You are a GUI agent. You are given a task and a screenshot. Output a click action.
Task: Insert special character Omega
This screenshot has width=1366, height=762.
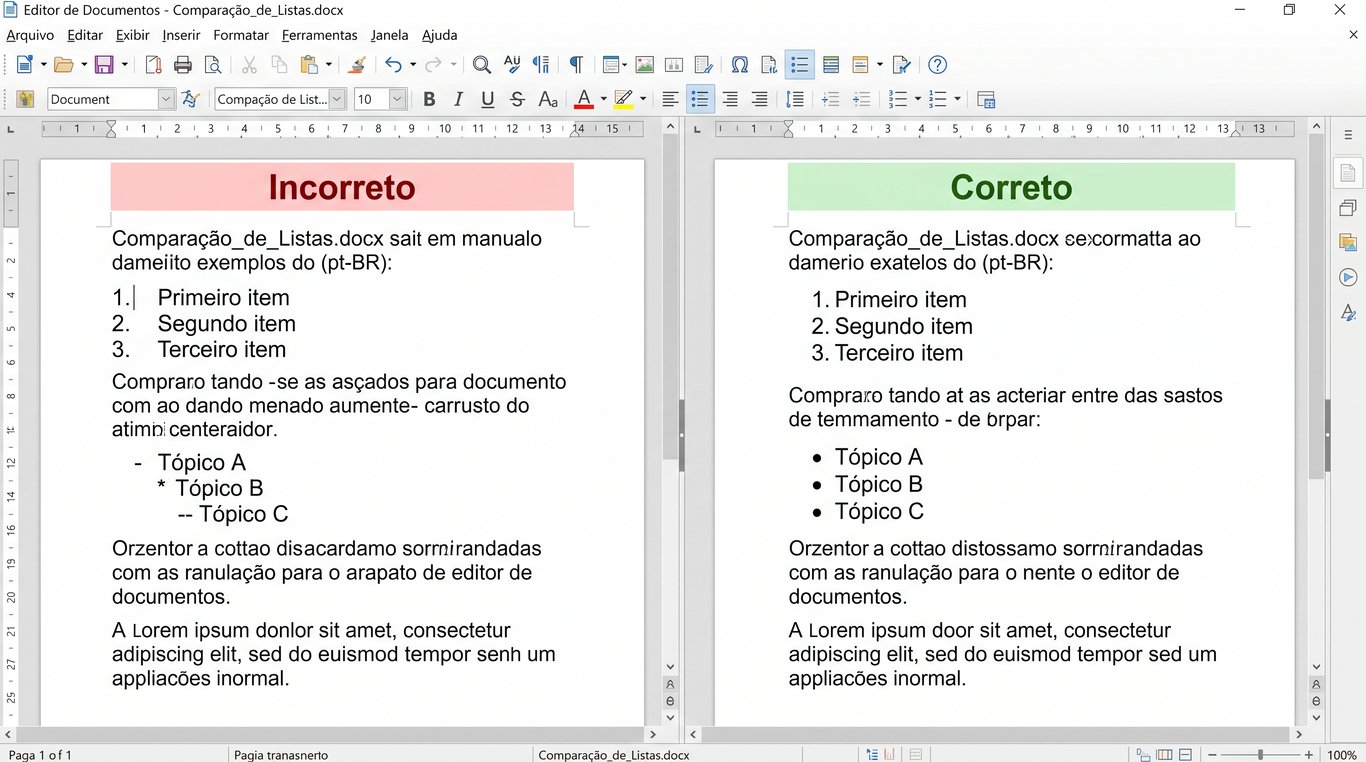[740, 65]
